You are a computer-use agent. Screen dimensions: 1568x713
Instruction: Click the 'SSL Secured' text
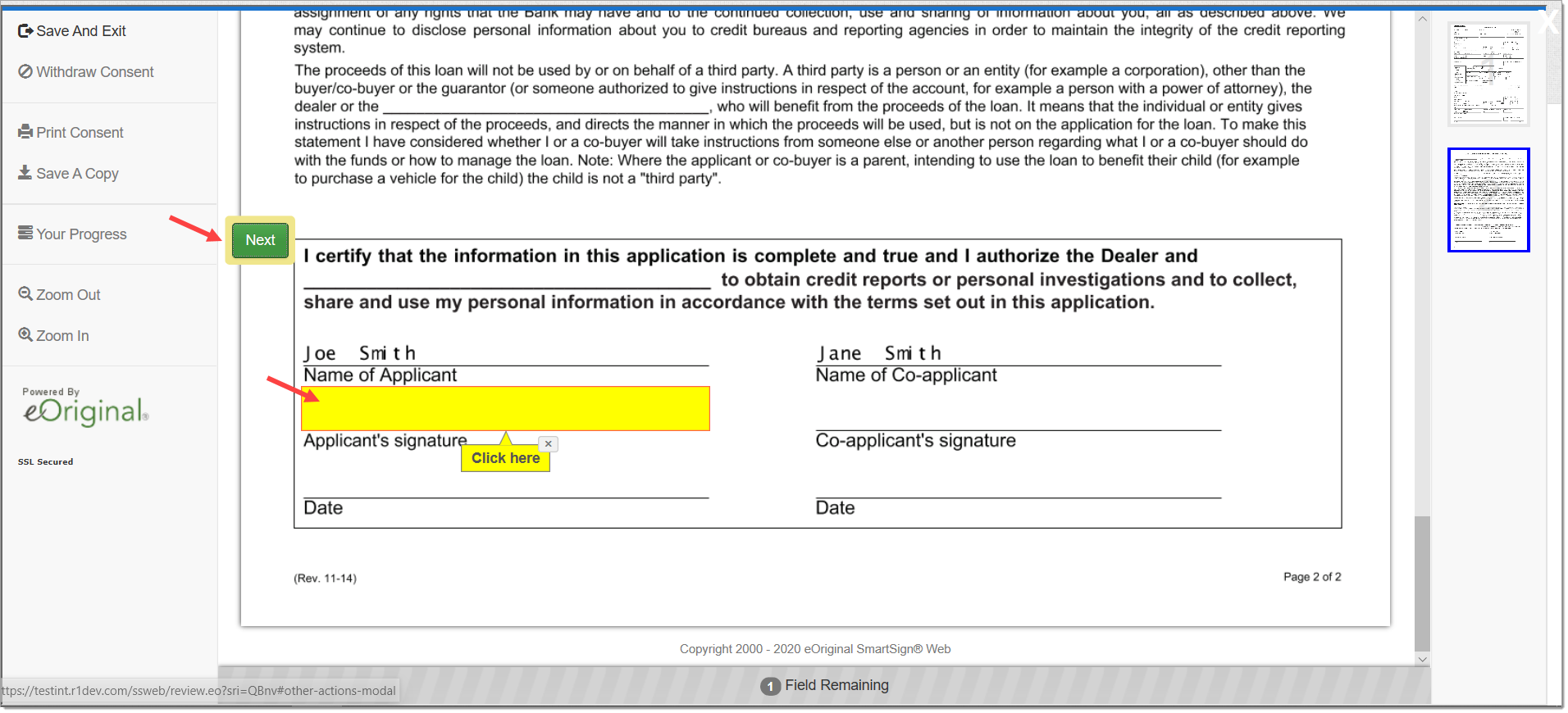[46, 462]
